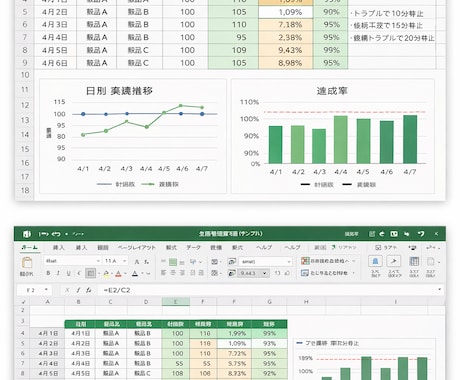Click the Excel app icon in title bar
The width and height of the screenshot is (460, 380).
coord(27,234)
